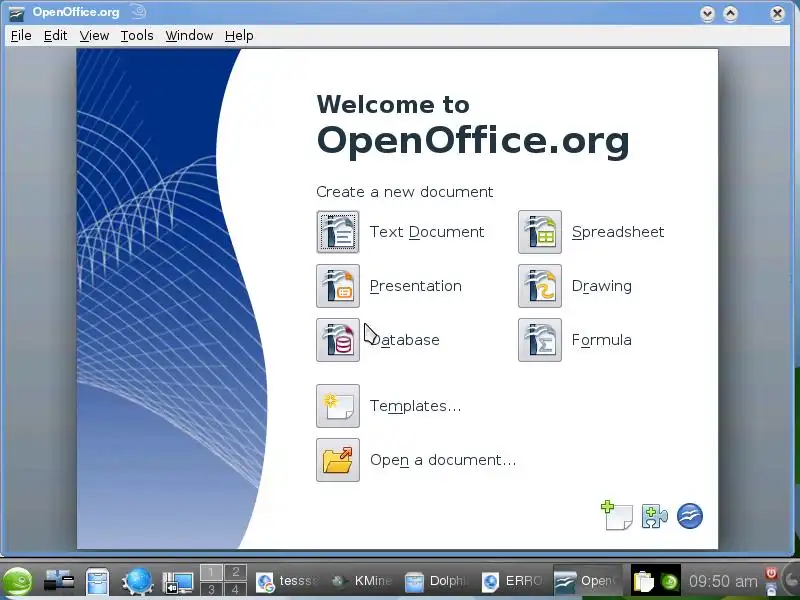Screen dimensions: 800x600
Task: Click the Templates... label
Action: click(415, 406)
